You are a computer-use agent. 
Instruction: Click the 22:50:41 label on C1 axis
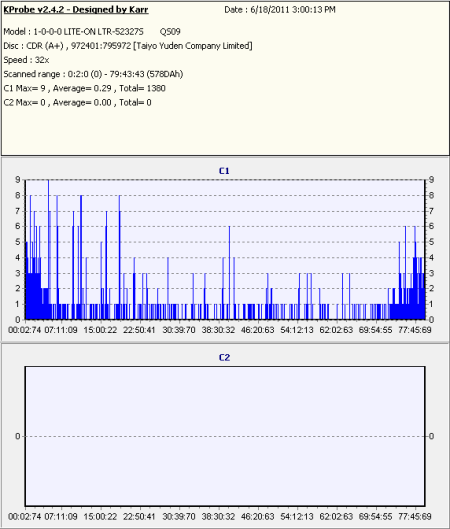click(x=139, y=330)
